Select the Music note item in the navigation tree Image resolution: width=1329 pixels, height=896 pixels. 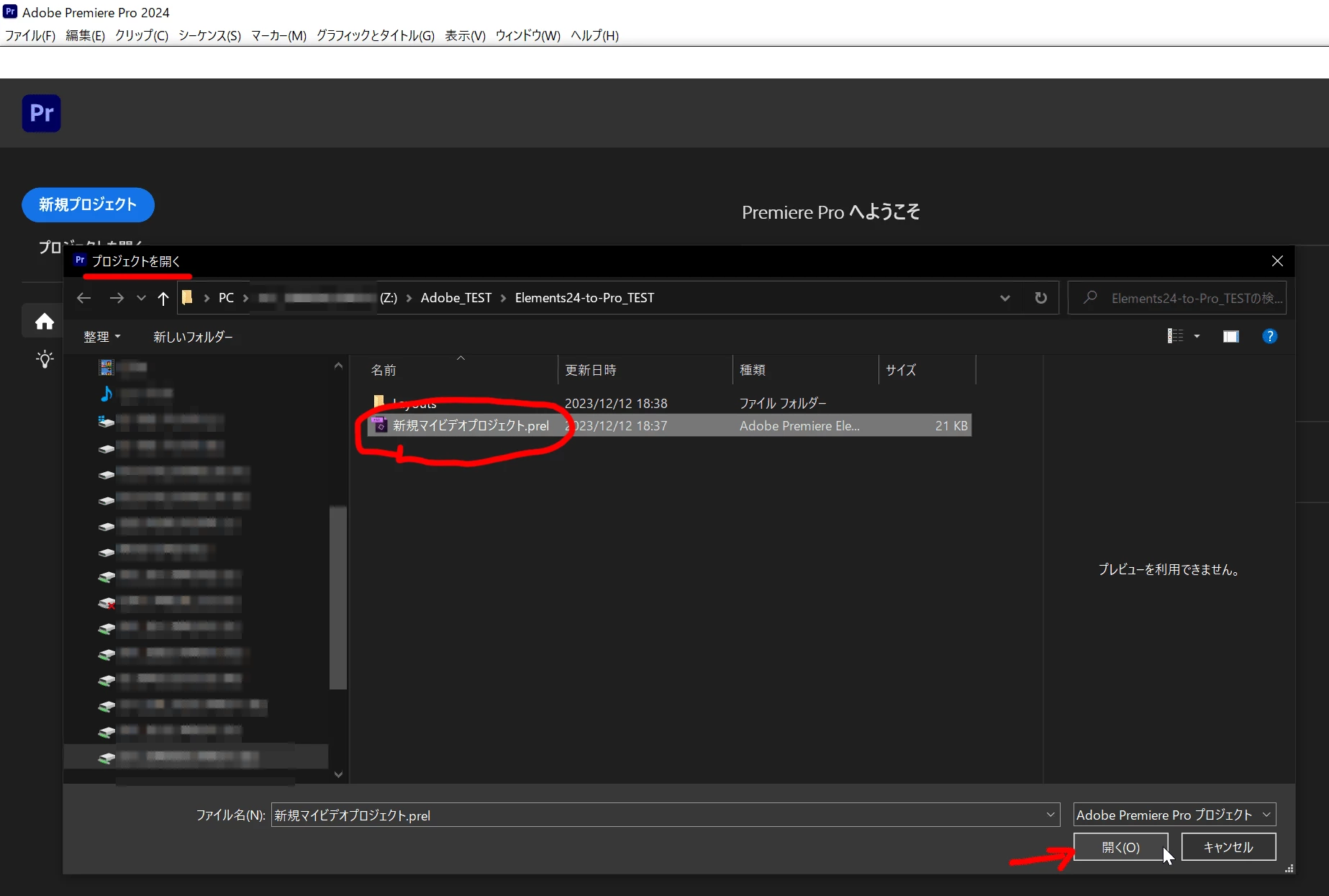tap(106, 394)
